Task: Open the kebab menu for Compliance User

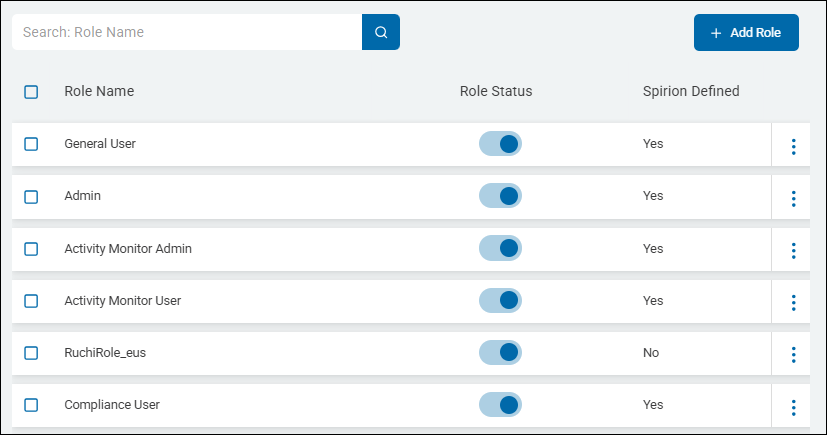Action: pyautogui.click(x=793, y=406)
